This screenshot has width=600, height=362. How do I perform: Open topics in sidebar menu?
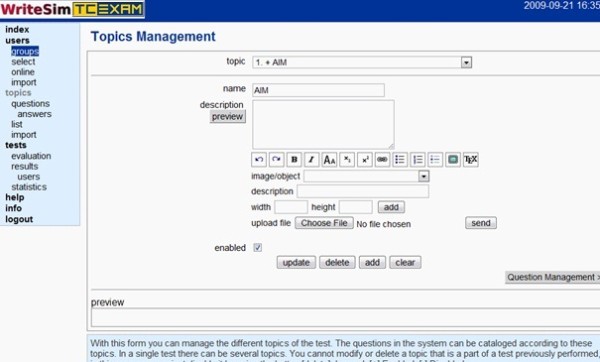click(x=18, y=93)
